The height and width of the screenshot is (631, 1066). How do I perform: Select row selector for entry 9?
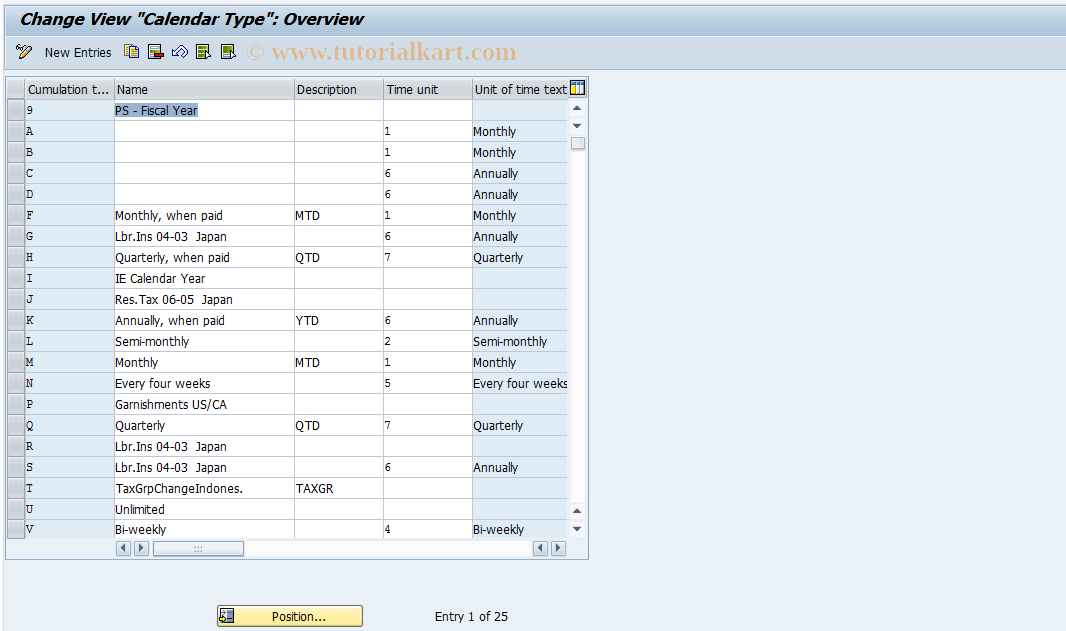[16, 110]
